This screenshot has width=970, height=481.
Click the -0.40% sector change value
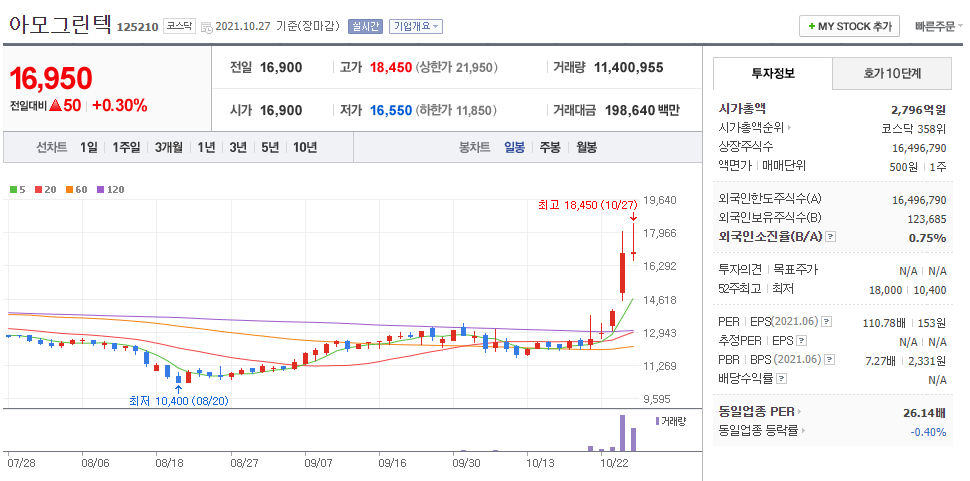point(928,432)
